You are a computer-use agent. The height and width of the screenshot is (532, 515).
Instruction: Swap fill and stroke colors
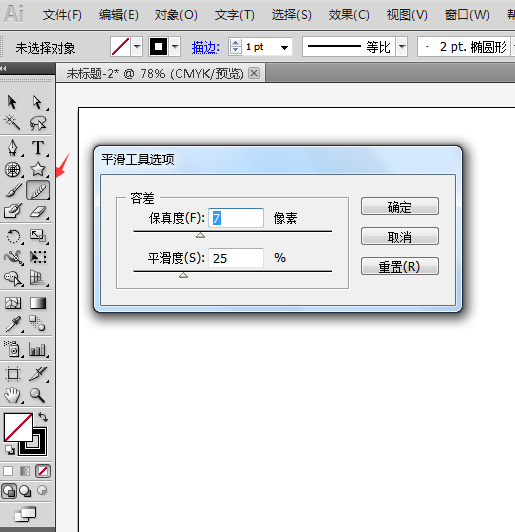[x=43, y=417]
